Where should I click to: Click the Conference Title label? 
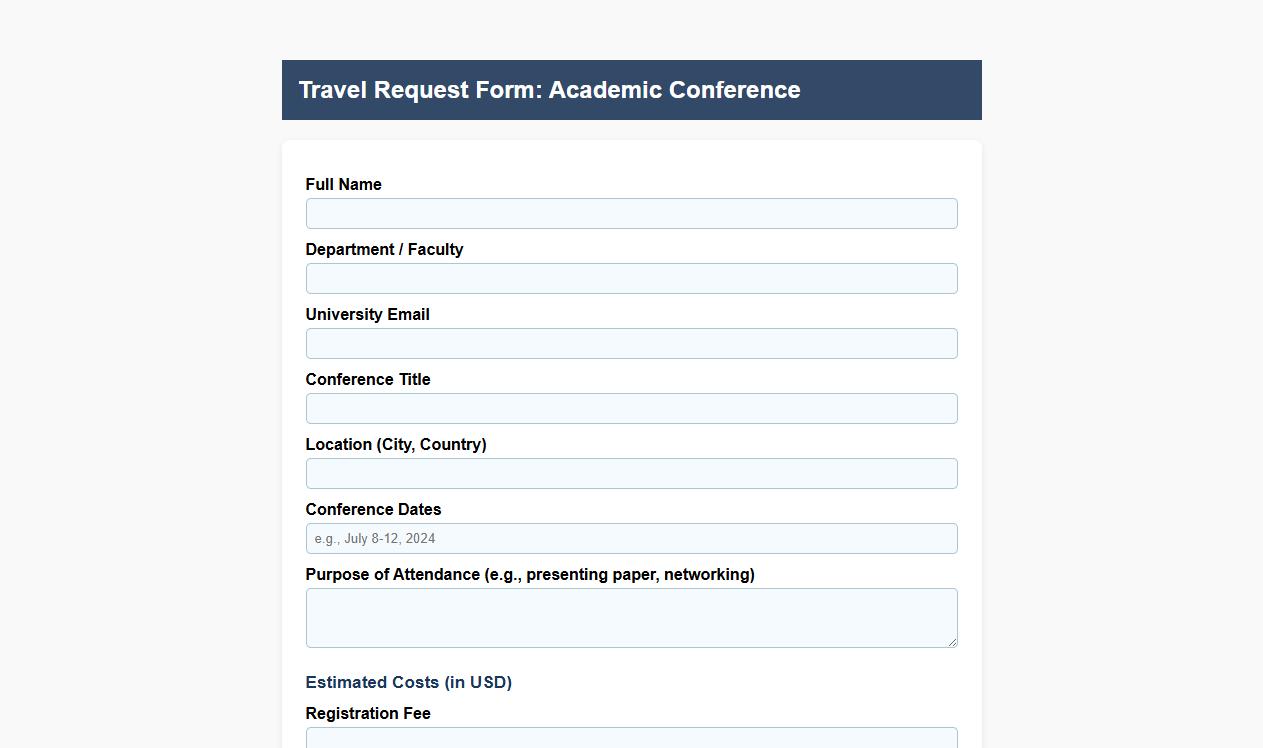click(367, 379)
